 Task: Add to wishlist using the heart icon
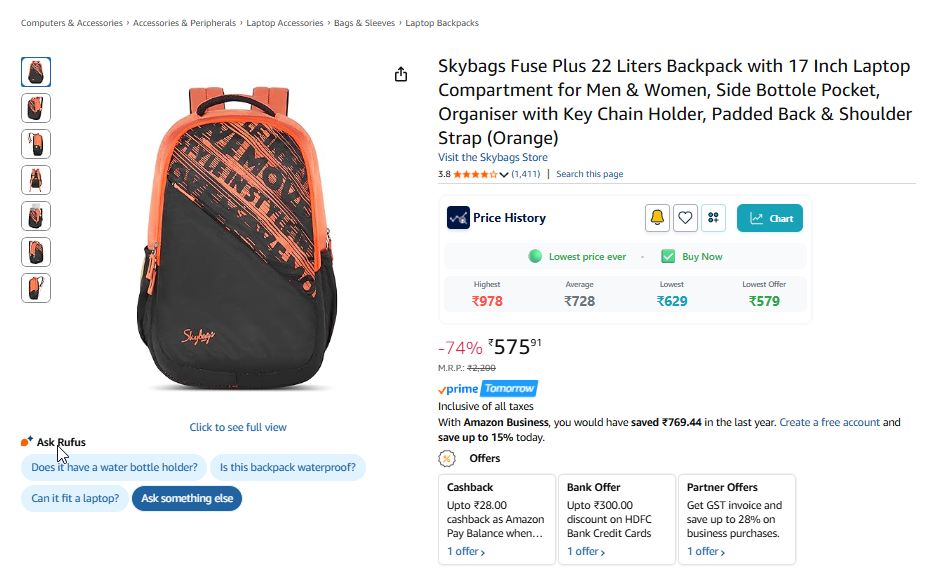click(x=685, y=218)
